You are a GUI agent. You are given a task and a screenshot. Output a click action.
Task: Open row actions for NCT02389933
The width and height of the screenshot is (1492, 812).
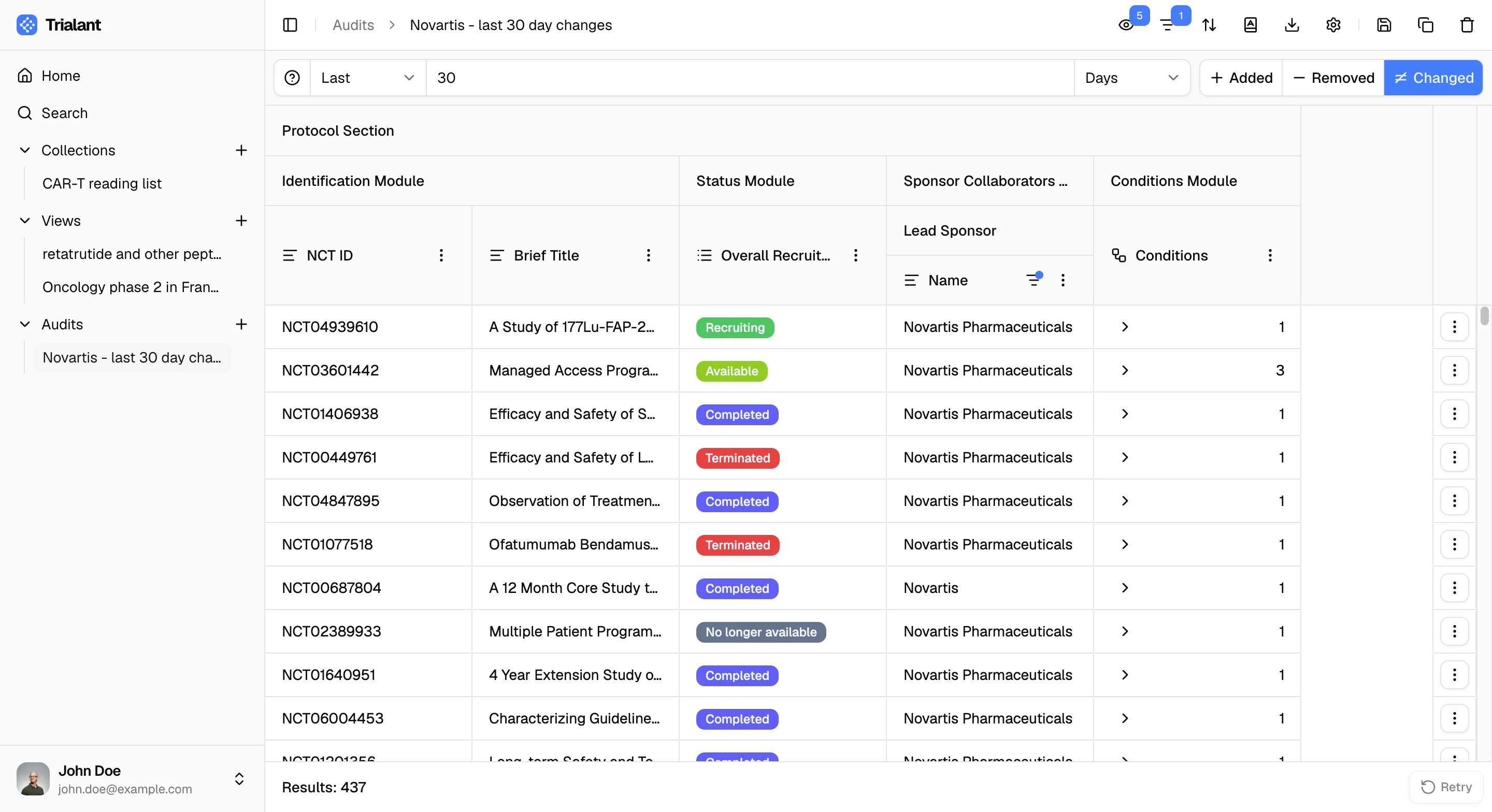coord(1454,631)
